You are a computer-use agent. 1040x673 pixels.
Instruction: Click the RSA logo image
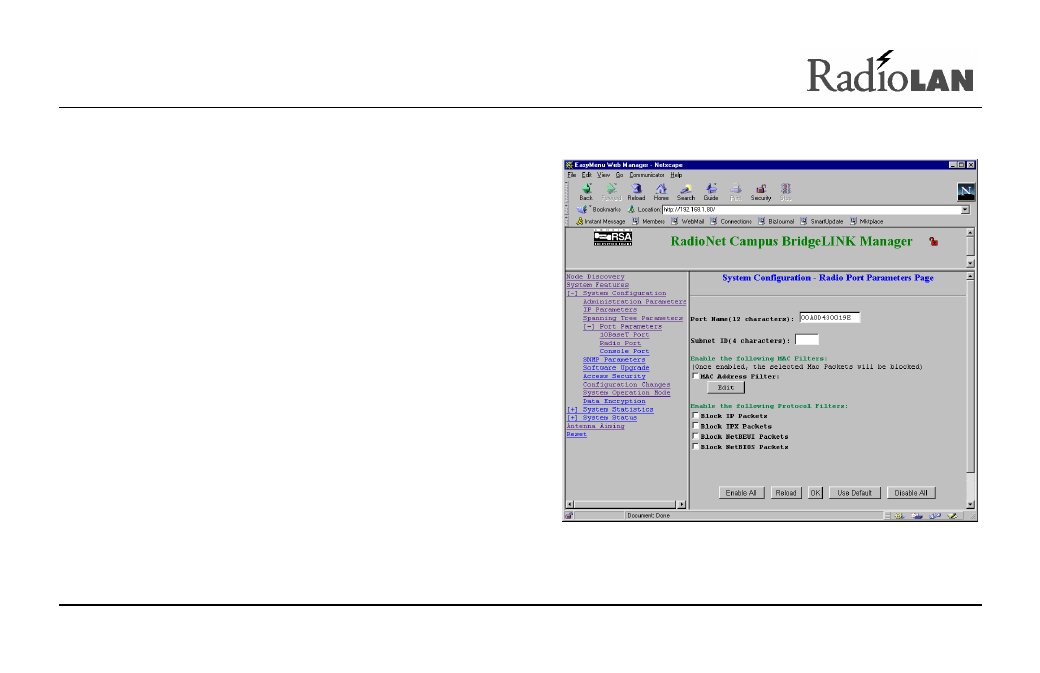pos(613,238)
